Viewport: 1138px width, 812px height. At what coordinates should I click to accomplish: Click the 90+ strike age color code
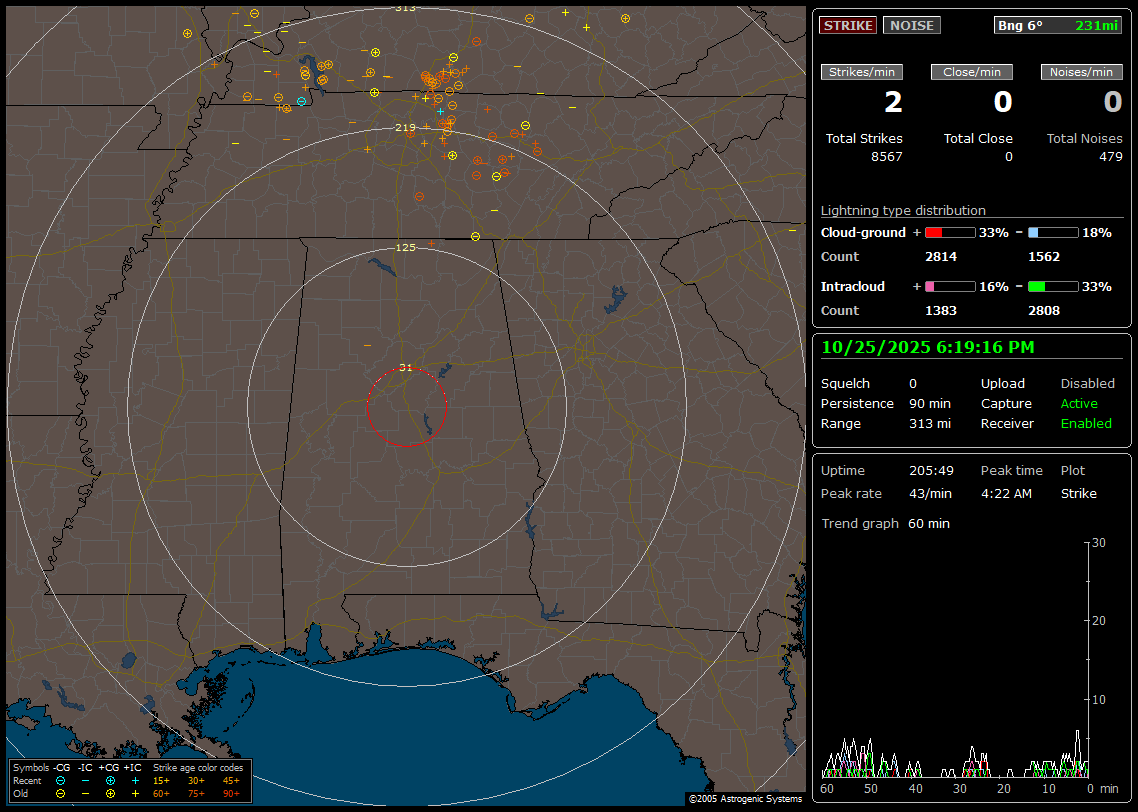pos(231,793)
